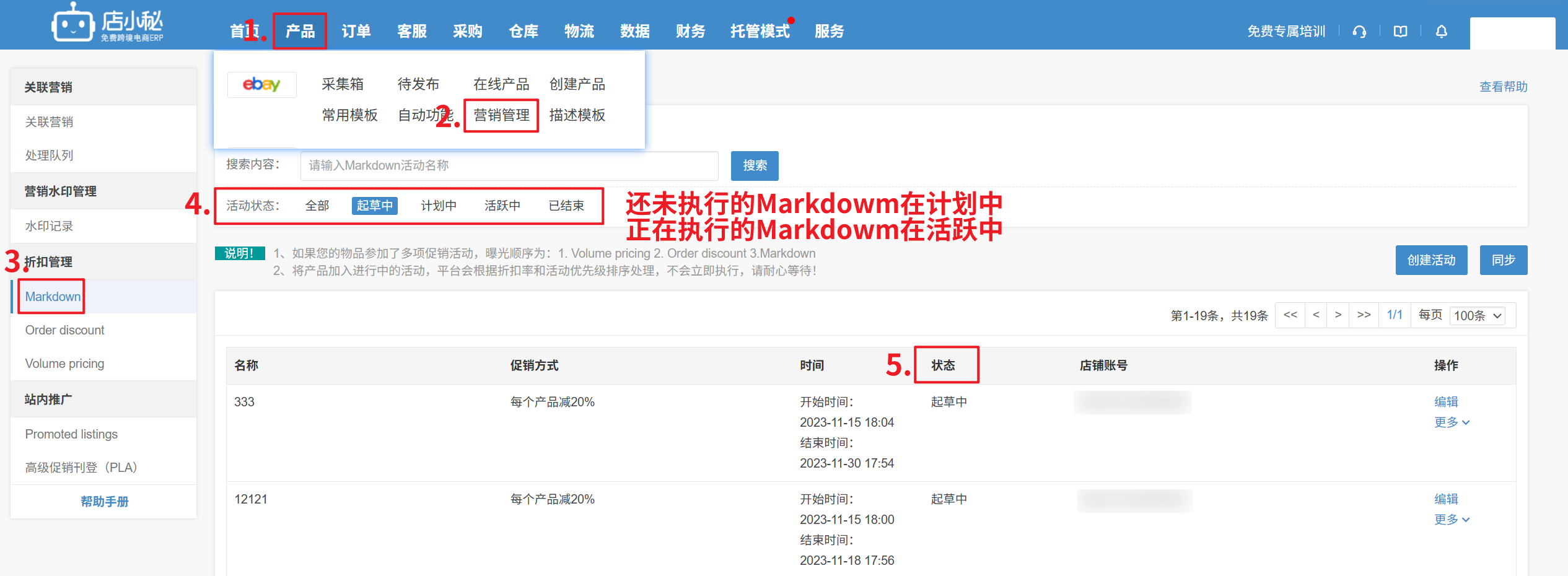Screen dimensions: 1568x576
Task: Open the notification bell icon
Action: pos(1442,32)
